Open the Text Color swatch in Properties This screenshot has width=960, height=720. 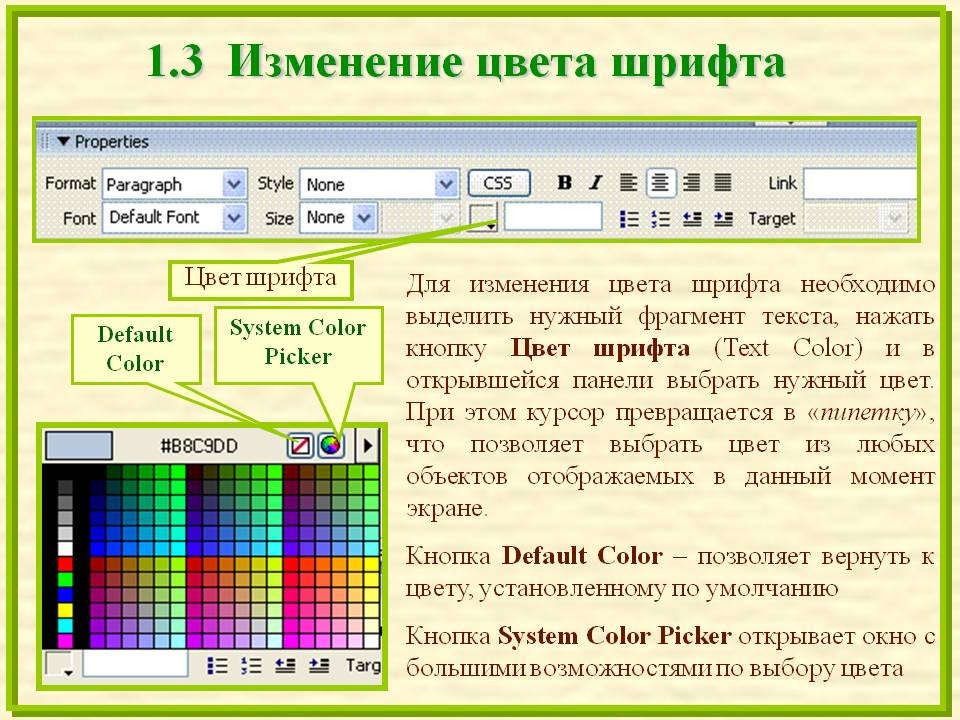[483, 217]
